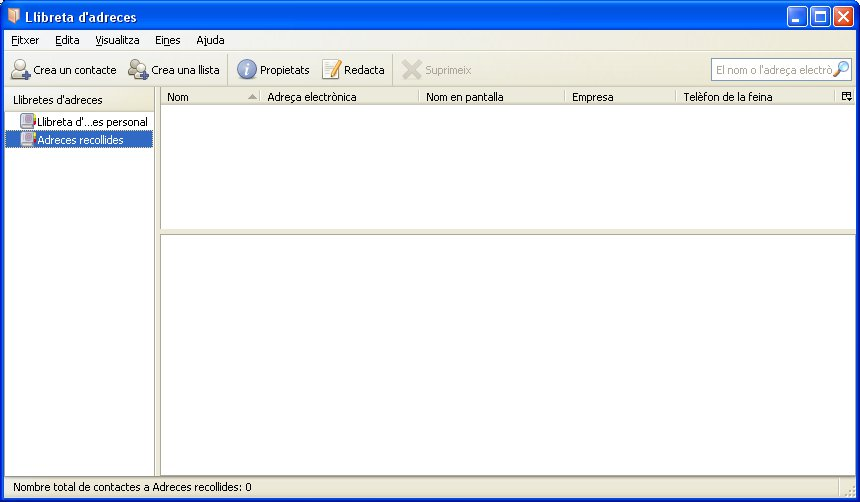Click the Crea una llista icon
Image resolution: width=860 pixels, height=502 pixels.
pos(138,70)
